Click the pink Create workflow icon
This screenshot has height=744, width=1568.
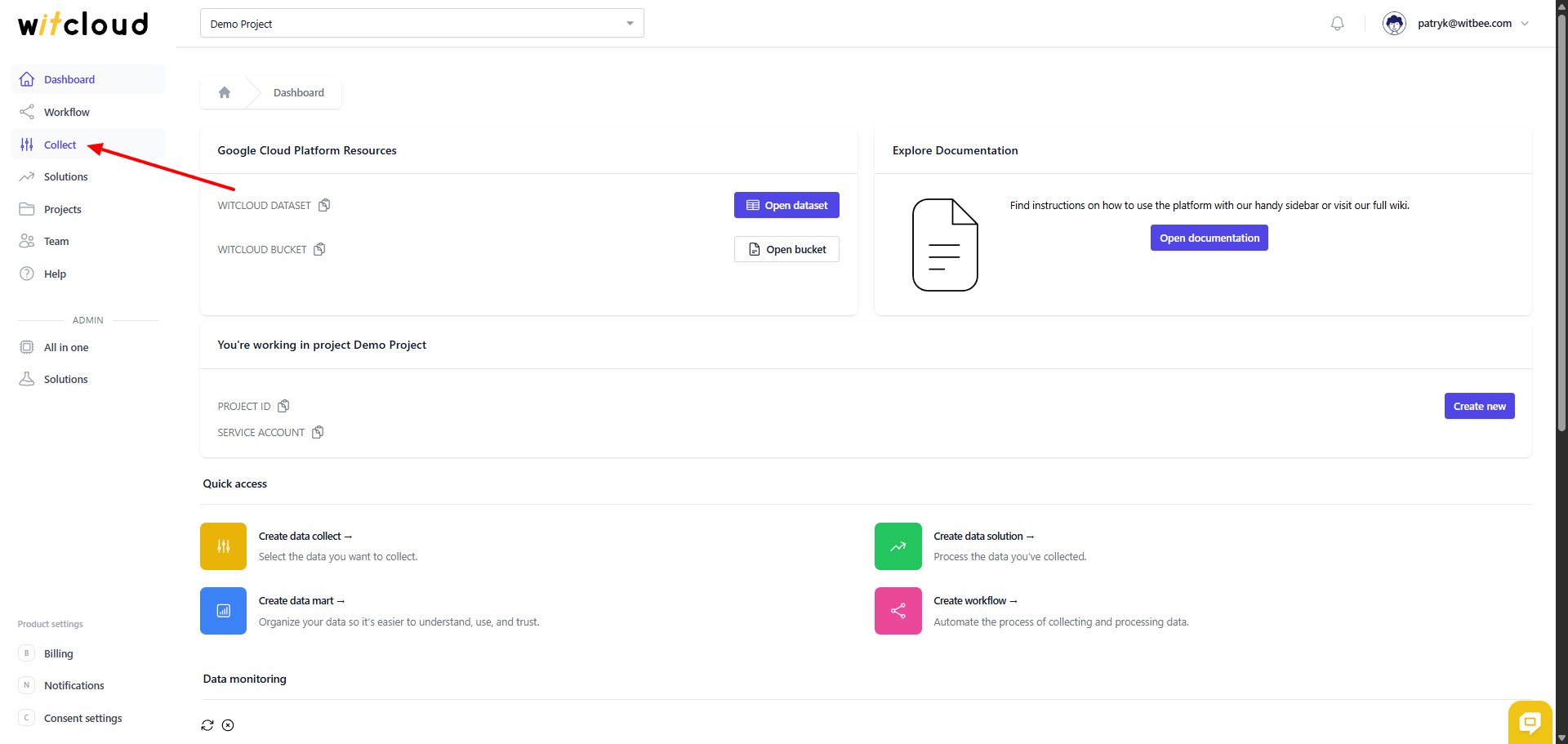(898, 611)
